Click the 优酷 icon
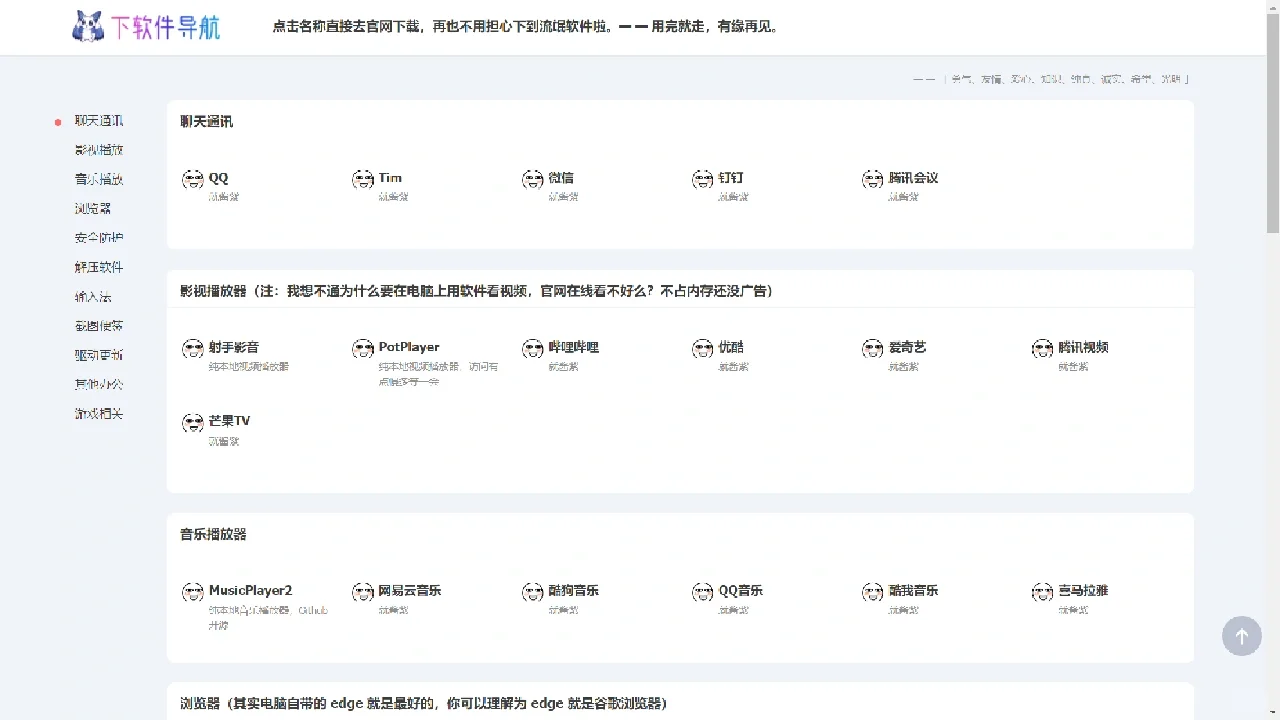Screen dimensions: 1280x720 pos(703,349)
